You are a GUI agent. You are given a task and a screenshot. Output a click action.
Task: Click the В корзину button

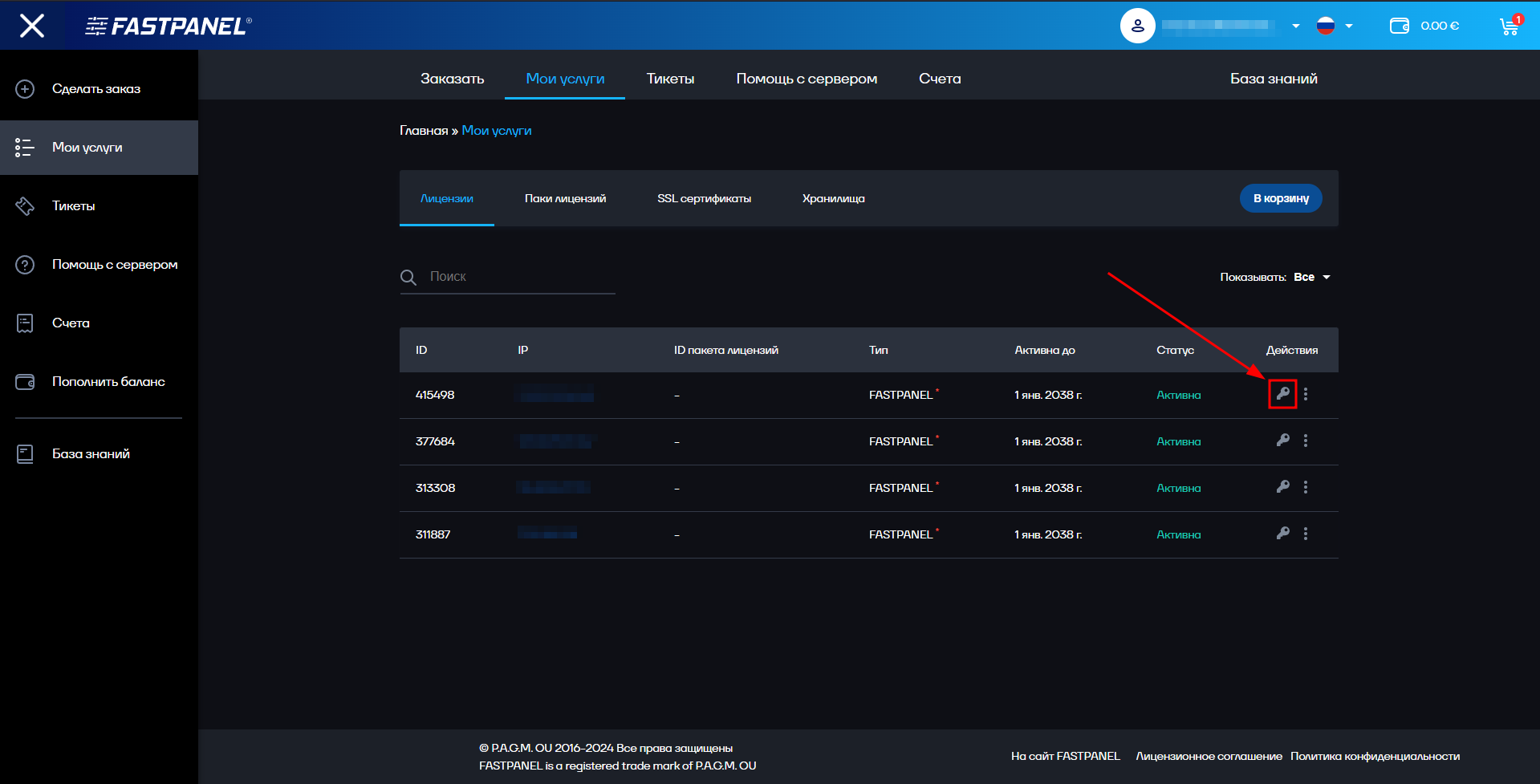click(x=1280, y=198)
